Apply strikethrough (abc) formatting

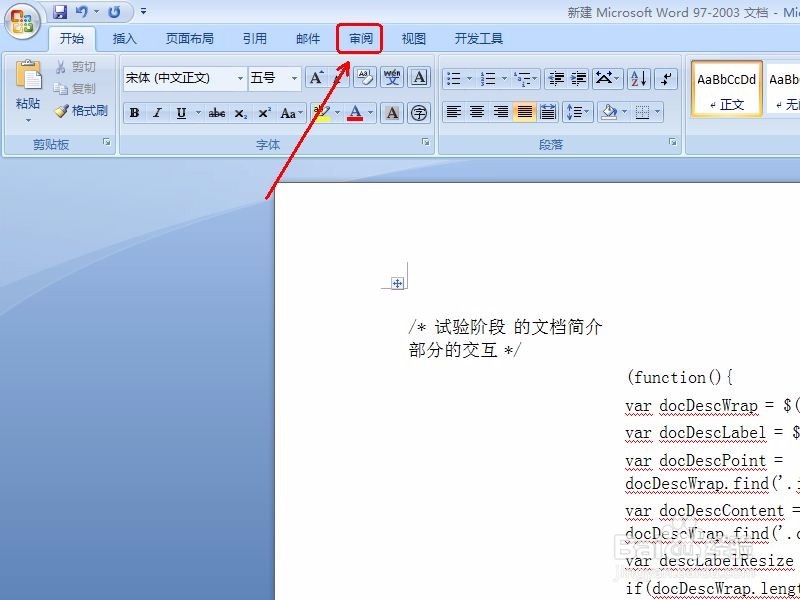[x=217, y=113]
